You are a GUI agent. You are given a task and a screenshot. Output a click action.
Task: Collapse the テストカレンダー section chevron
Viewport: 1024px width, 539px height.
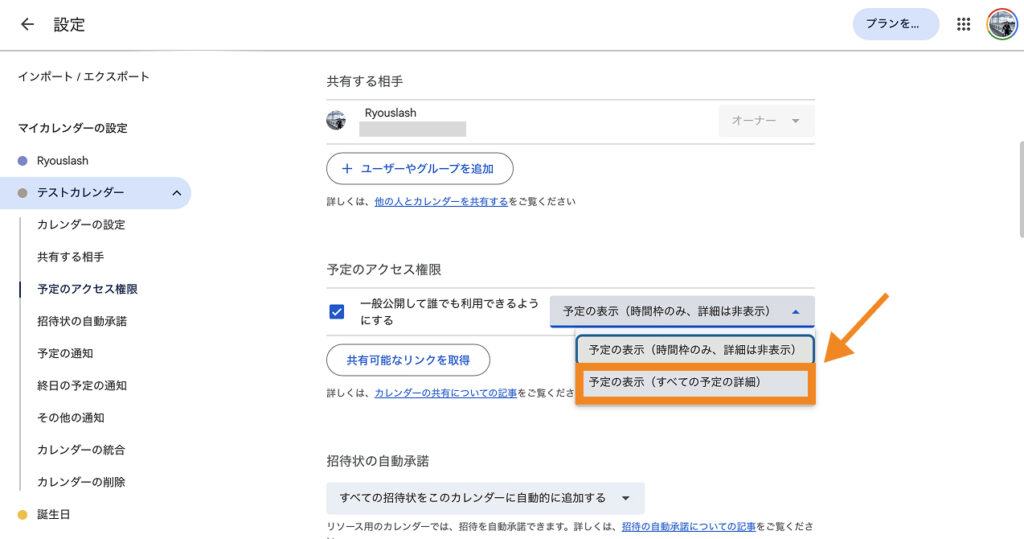(176, 193)
